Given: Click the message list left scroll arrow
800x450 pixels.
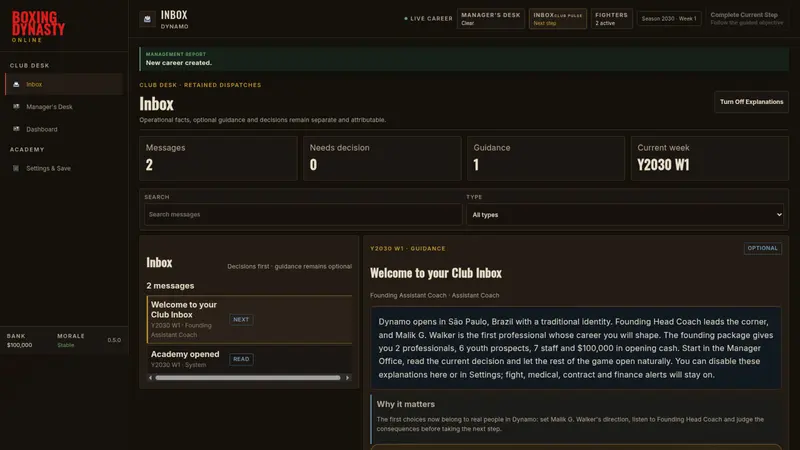Looking at the screenshot, I should tap(150, 378).
